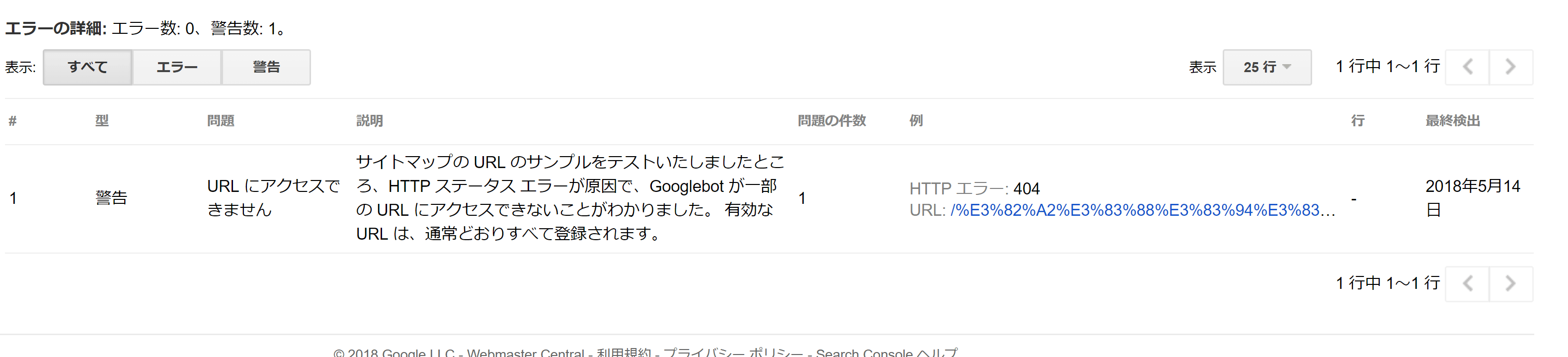
Task: Sort by 問題の件数 column header
Action: (832, 121)
